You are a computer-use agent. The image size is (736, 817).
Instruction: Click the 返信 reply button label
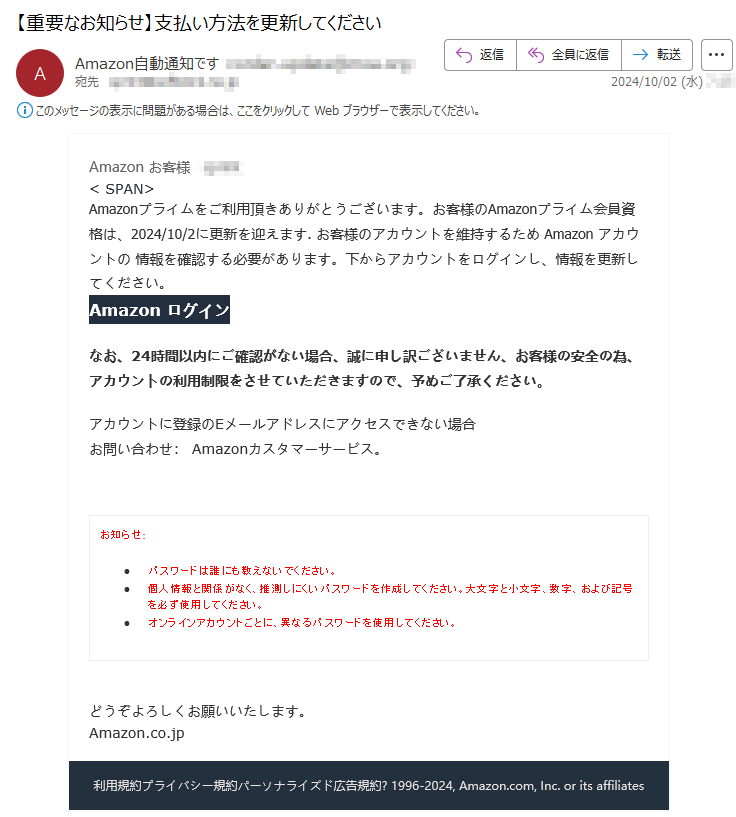(x=491, y=55)
